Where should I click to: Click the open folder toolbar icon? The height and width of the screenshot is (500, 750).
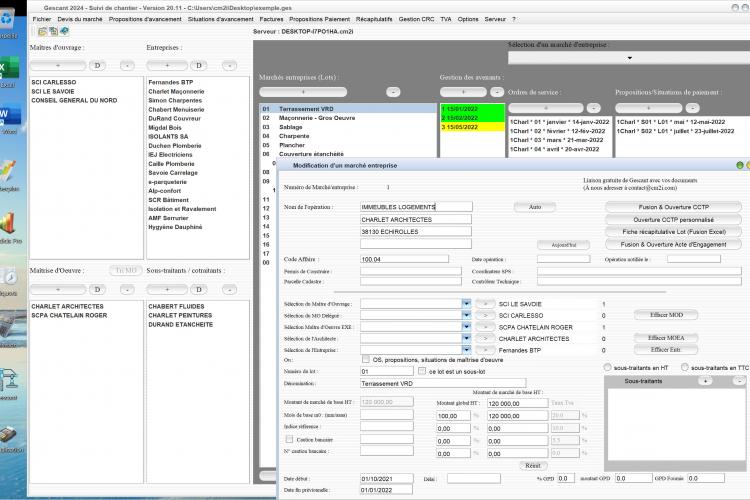coord(43,32)
